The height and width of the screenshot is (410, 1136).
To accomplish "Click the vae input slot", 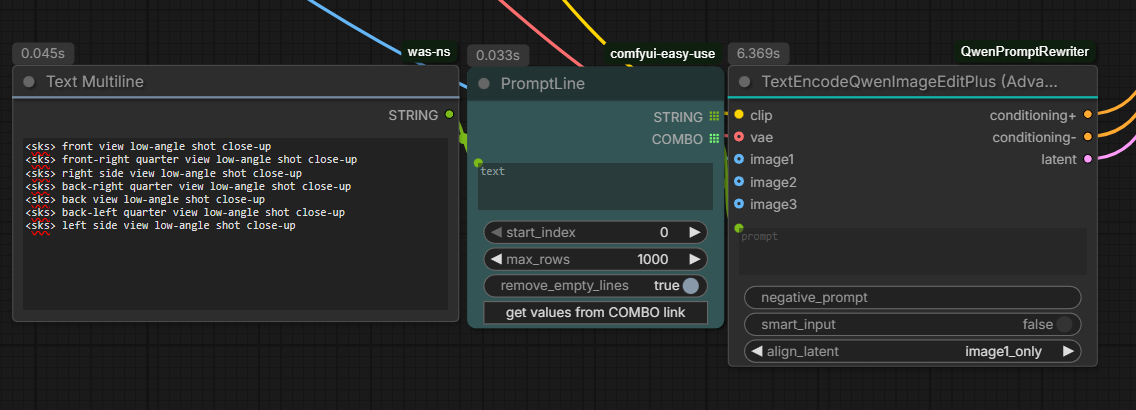I will point(739,137).
